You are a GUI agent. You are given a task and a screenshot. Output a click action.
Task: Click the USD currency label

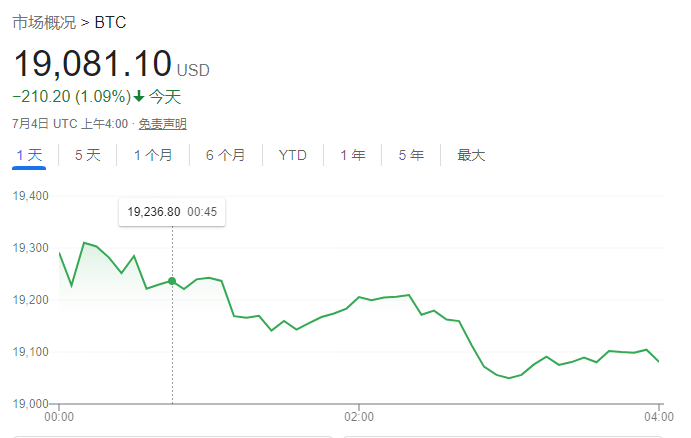193,70
